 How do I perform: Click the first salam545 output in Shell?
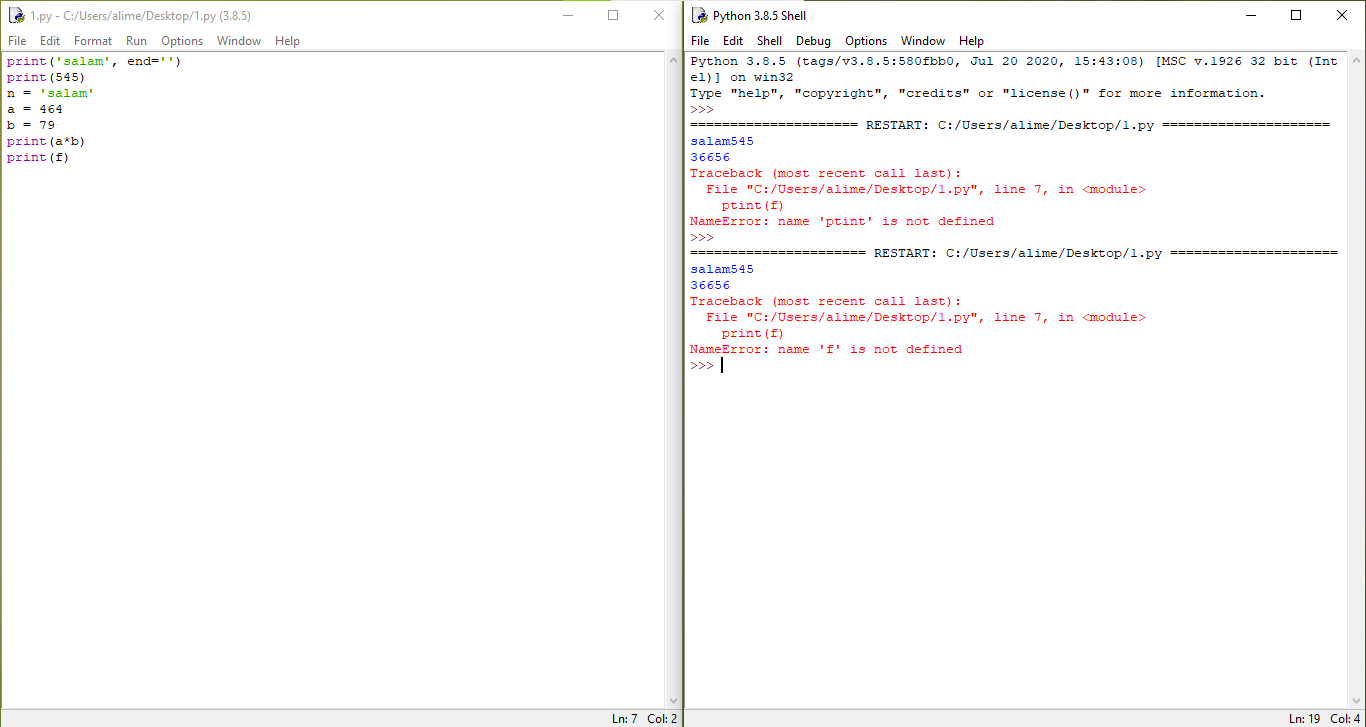[722, 141]
